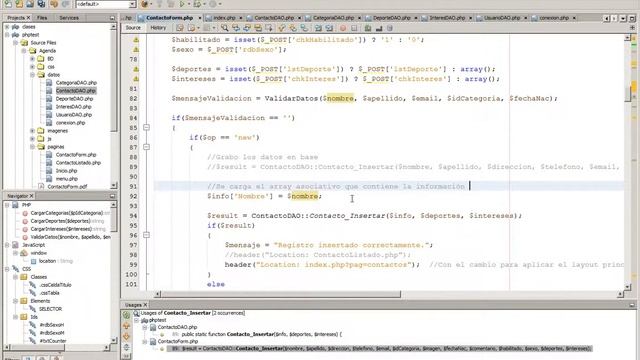Click the Find Previous Occurrence icon
640x360 pixels.
coord(236,28)
